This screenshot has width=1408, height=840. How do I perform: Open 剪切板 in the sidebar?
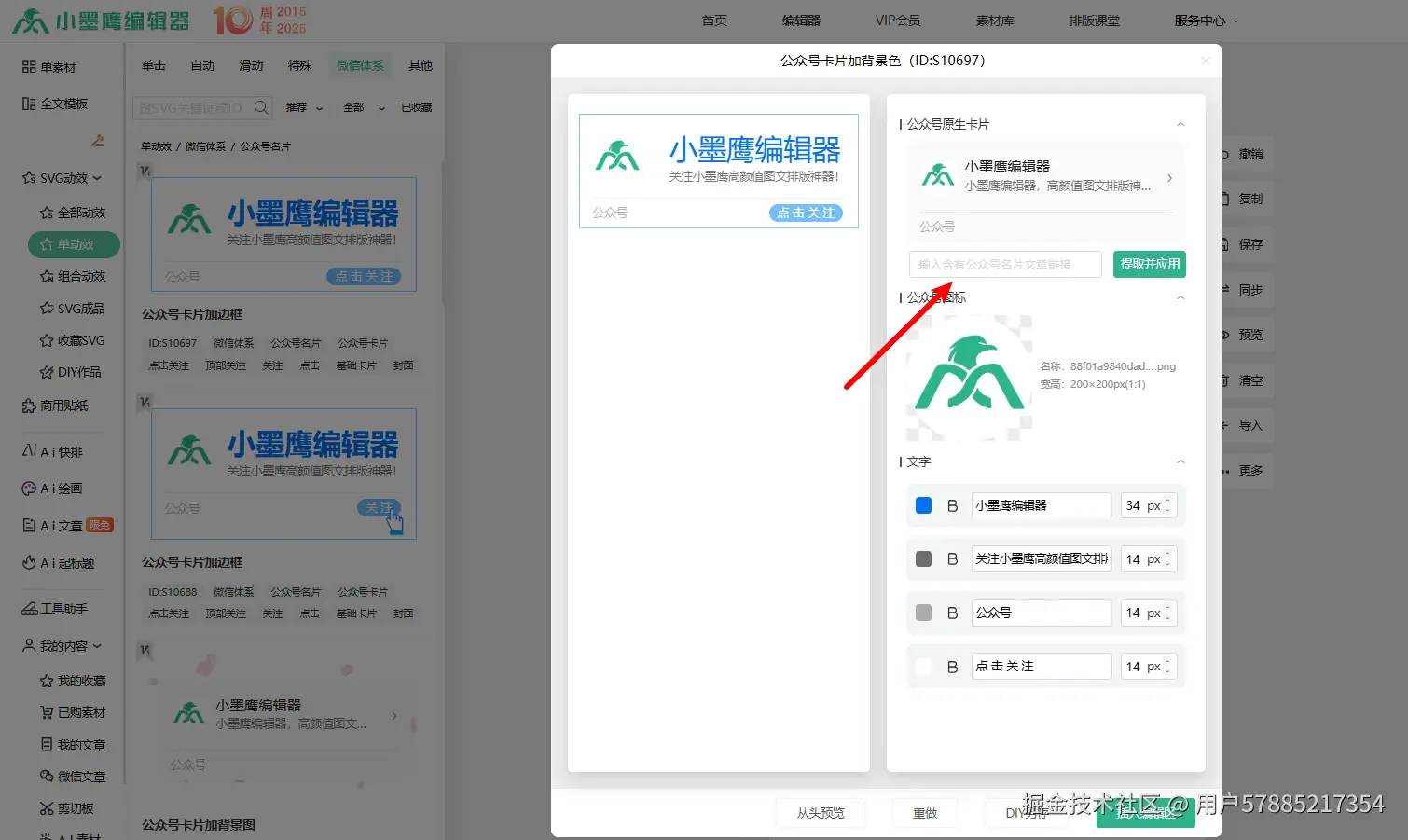pyautogui.click(x=66, y=808)
